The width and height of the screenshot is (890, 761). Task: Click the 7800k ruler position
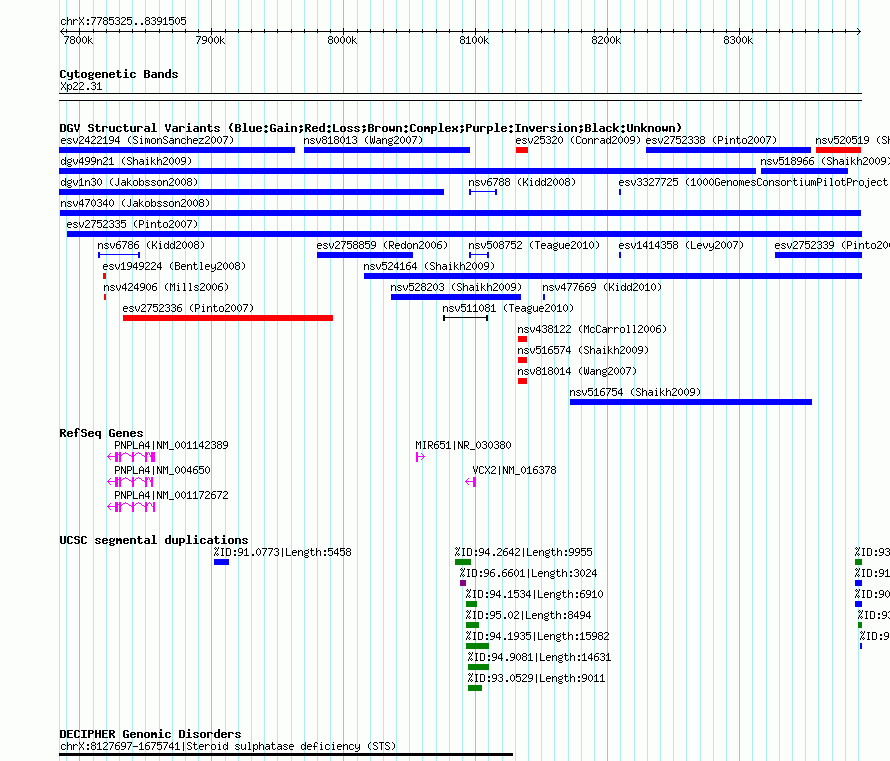point(78,40)
